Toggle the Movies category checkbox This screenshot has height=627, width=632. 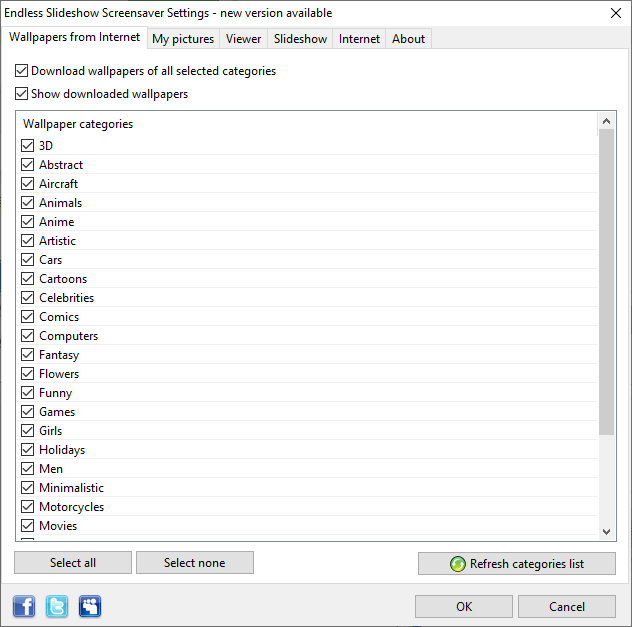[27, 525]
